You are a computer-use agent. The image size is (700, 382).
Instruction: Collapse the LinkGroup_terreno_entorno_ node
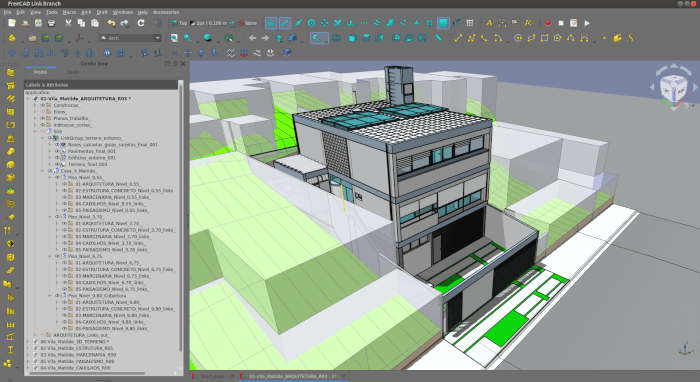[42, 138]
